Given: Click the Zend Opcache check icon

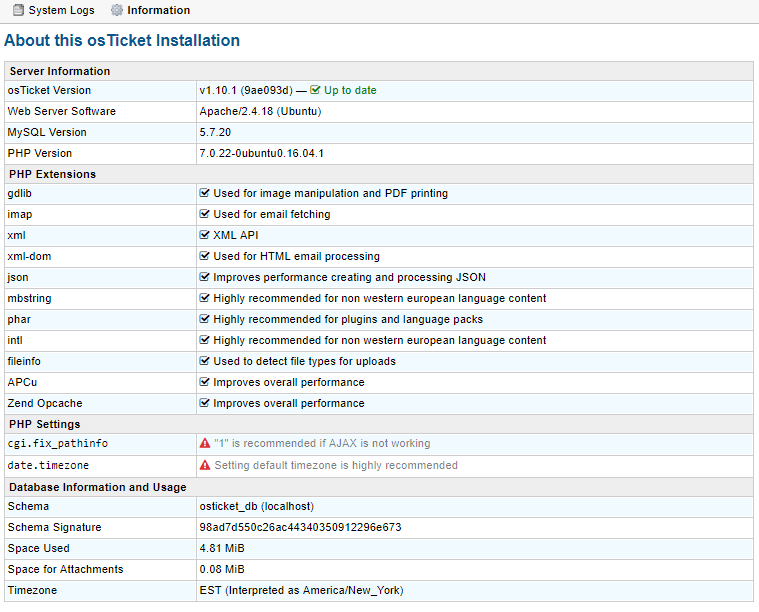Looking at the screenshot, I should point(204,403).
